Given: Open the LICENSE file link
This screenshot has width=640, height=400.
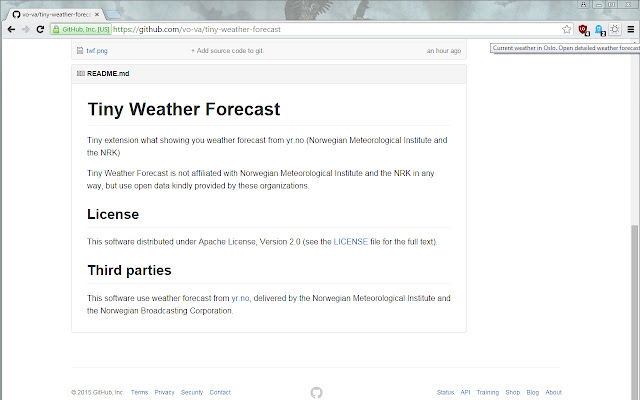Looking at the screenshot, I should pyautogui.click(x=351, y=242).
